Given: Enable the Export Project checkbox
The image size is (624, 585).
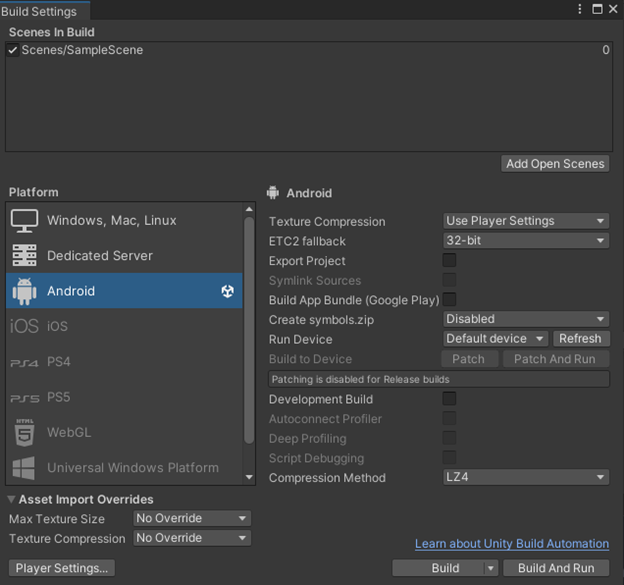Looking at the screenshot, I should point(449,261).
